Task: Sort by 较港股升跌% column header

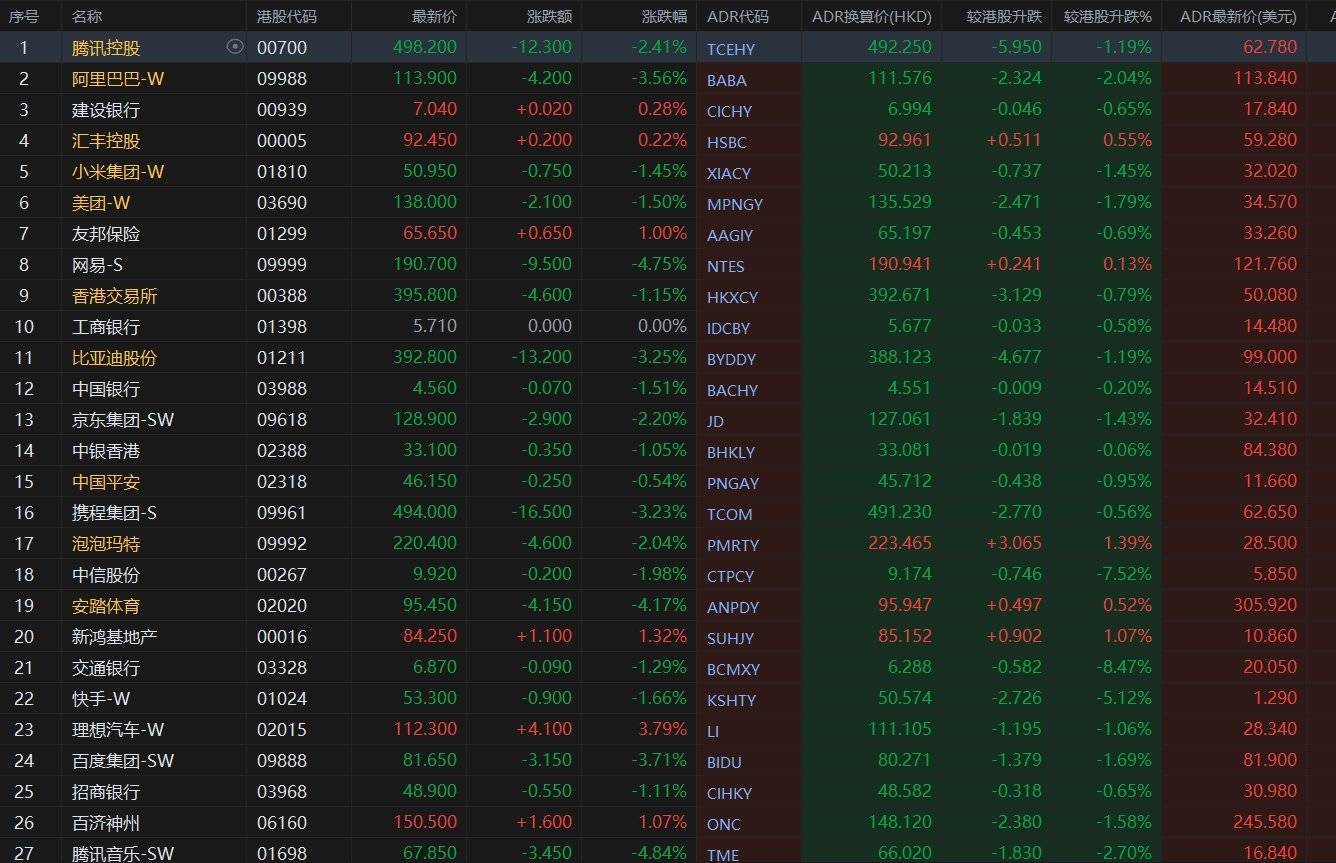Action: coord(1108,16)
